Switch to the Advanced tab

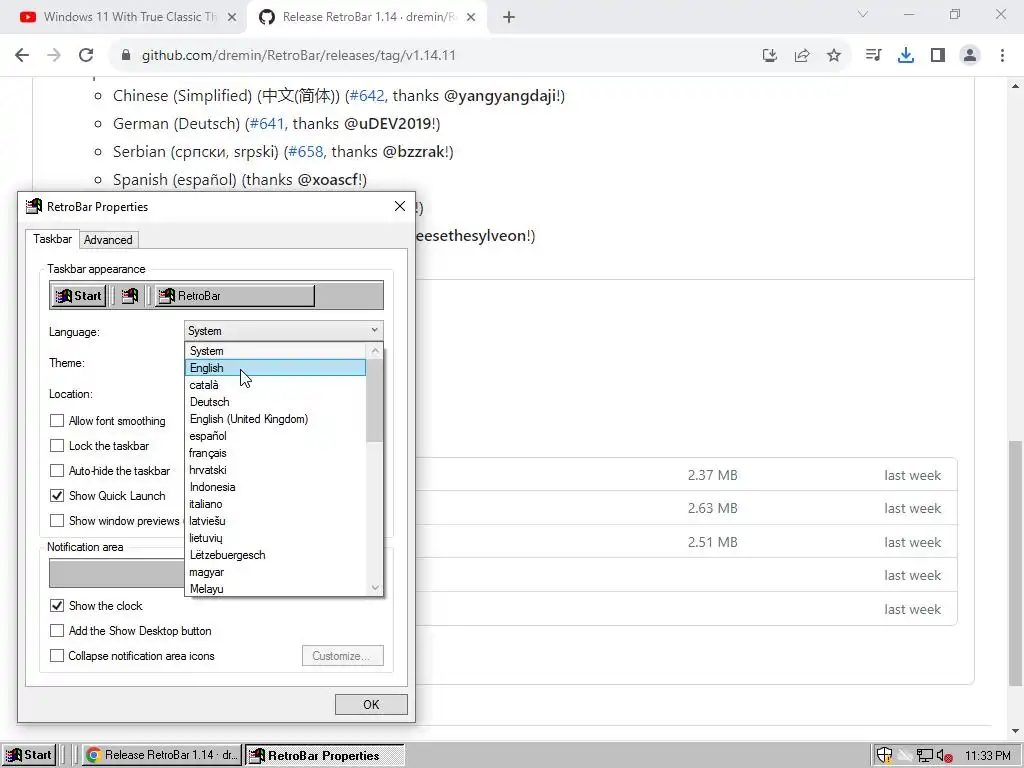point(108,240)
